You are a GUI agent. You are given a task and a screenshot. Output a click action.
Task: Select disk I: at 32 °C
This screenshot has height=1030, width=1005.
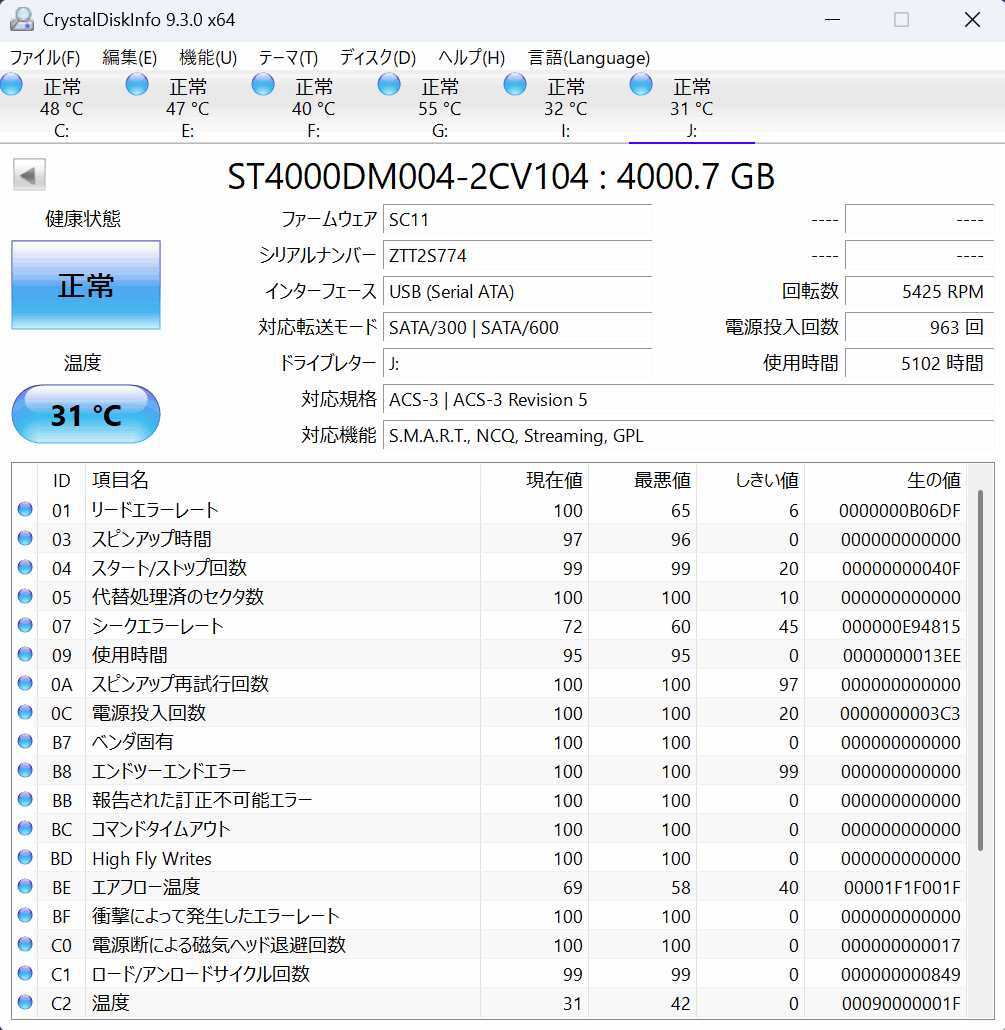(x=566, y=106)
